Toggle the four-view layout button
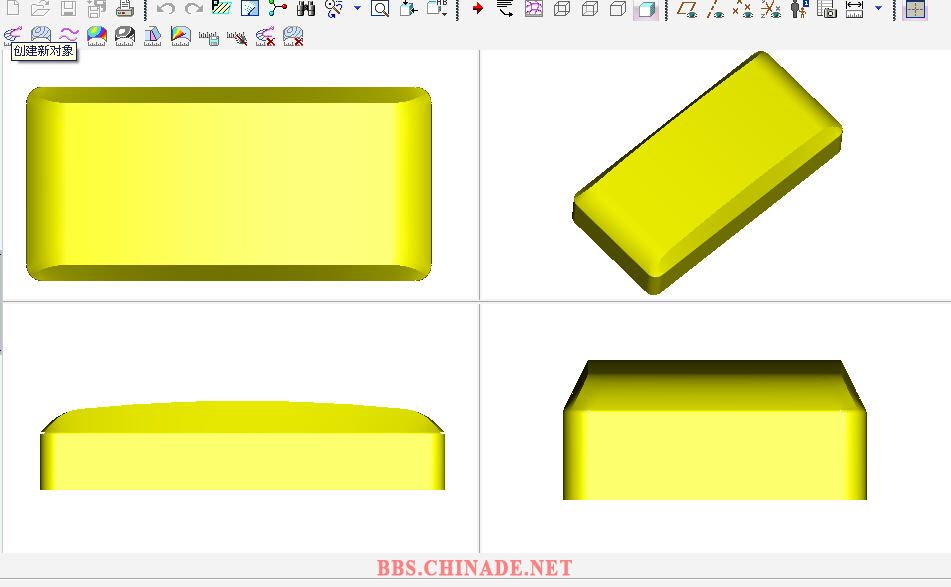 pos(915,9)
